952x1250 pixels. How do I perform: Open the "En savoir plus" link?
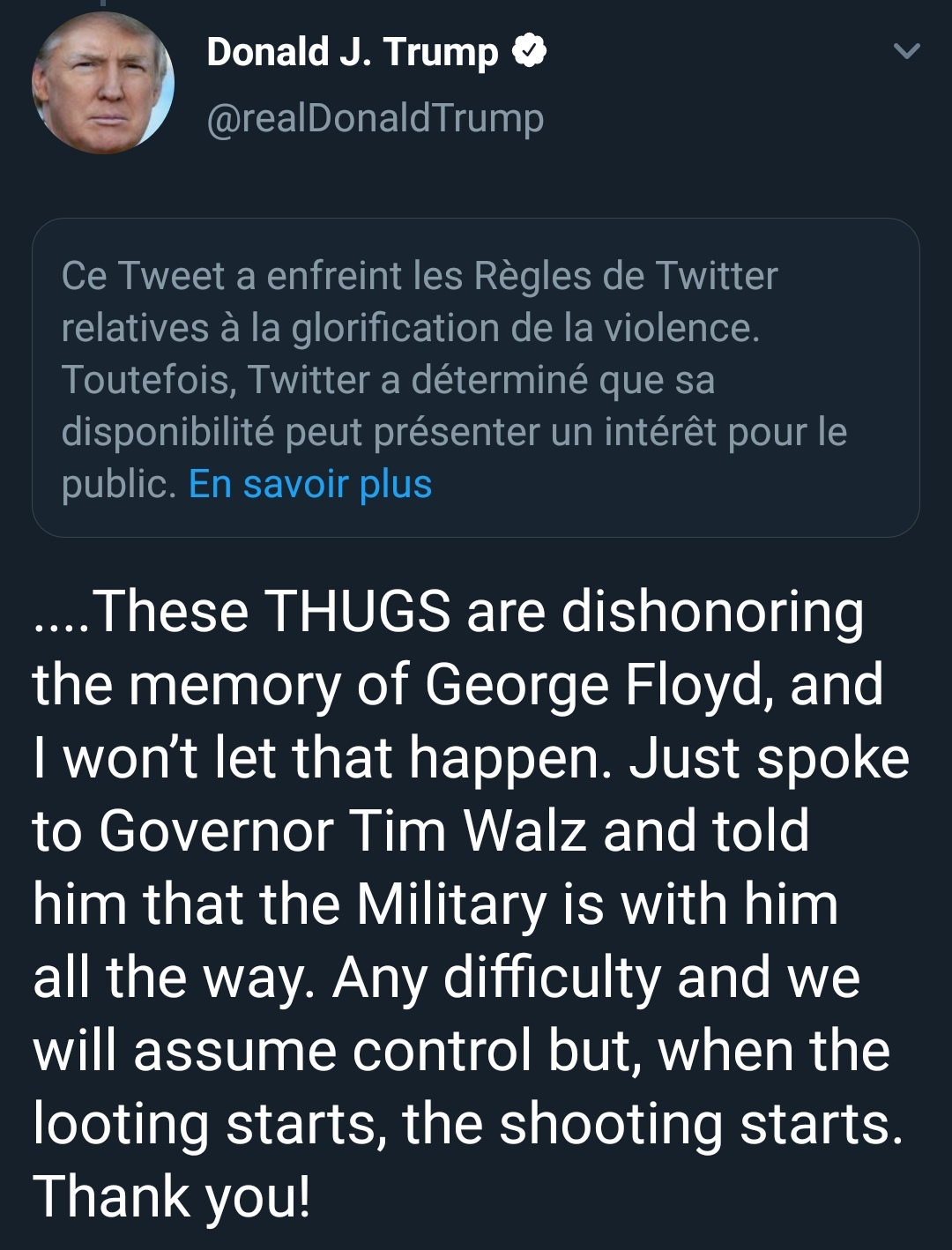click(x=310, y=484)
